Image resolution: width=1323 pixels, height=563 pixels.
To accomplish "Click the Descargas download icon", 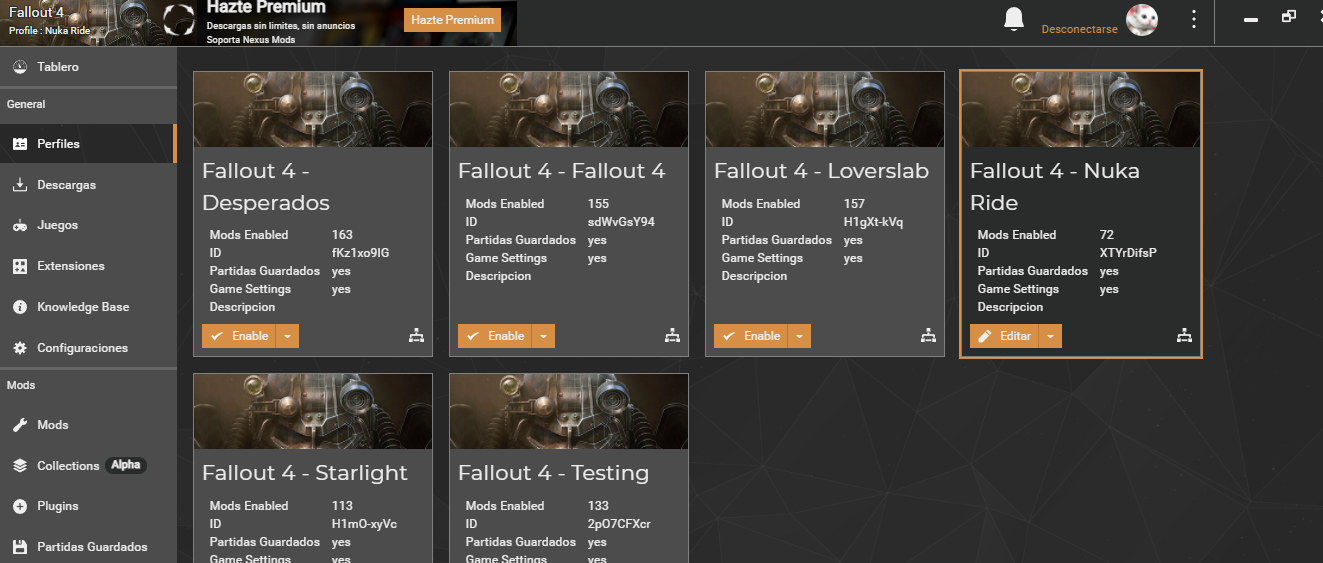I will tap(19, 185).
